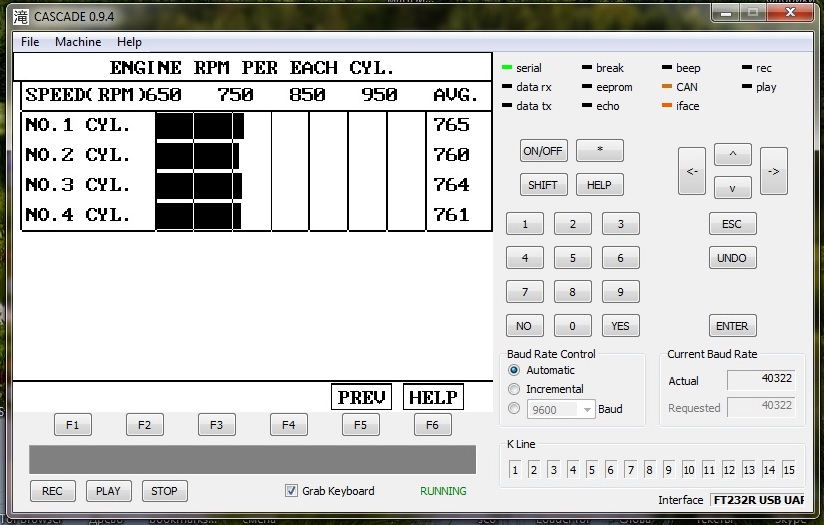
Task: Open the Machine menu
Action: (x=78, y=42)
